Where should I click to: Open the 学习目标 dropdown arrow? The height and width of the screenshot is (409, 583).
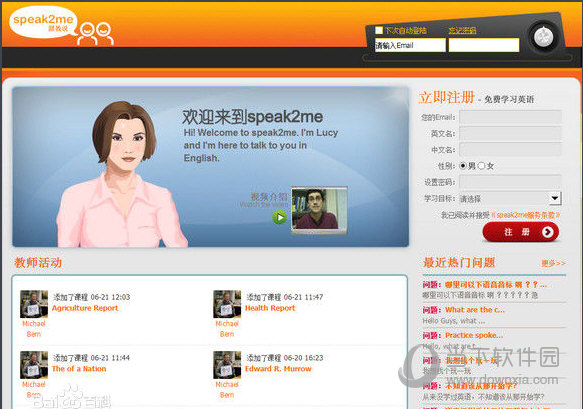click(x=555, y=198)
